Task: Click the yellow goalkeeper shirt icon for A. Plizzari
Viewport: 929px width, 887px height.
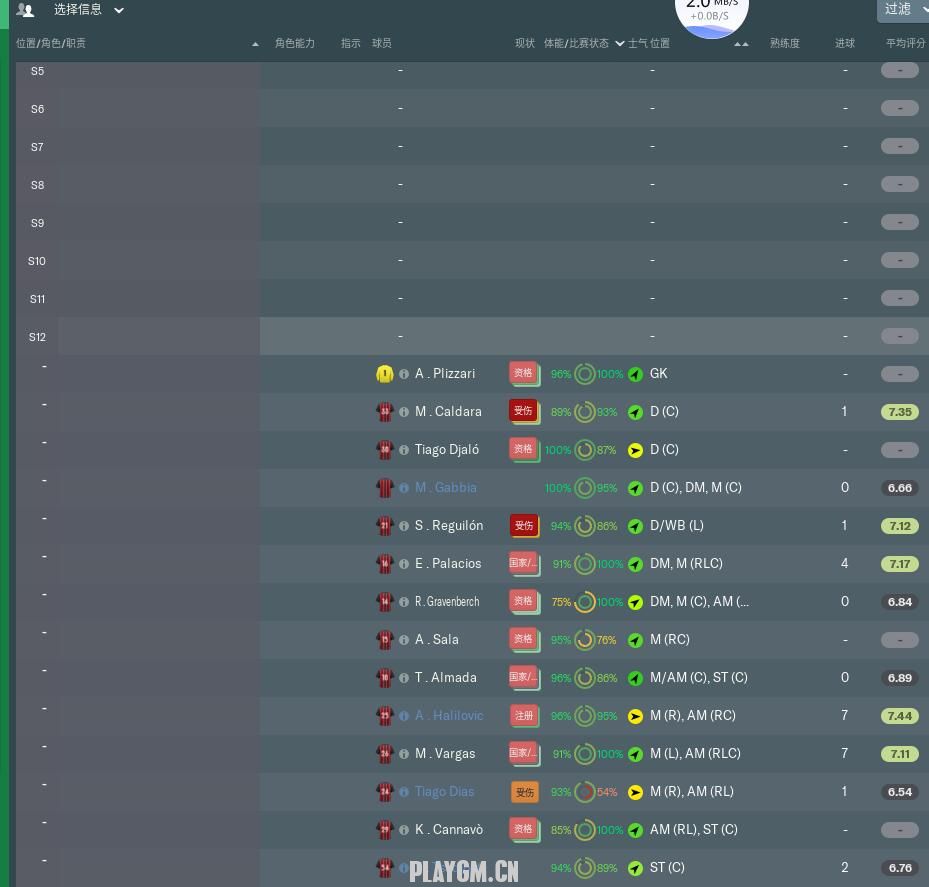Action: click(385, 374)
